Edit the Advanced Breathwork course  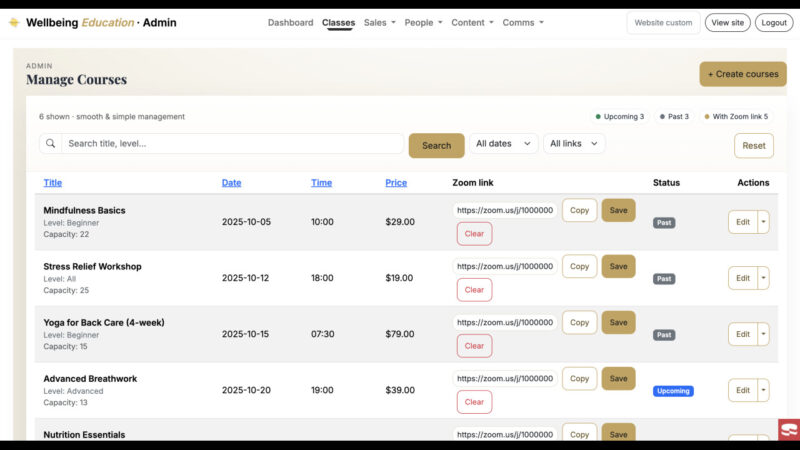[x=742, y=390]
